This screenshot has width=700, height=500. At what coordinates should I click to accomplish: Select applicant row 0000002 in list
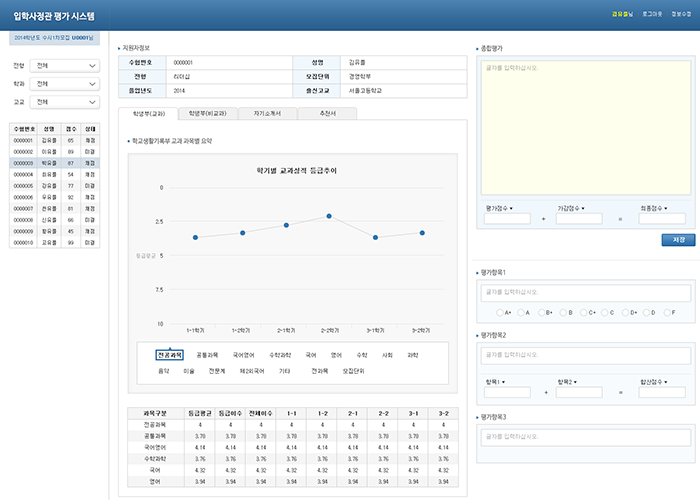[x=54, y=152]
